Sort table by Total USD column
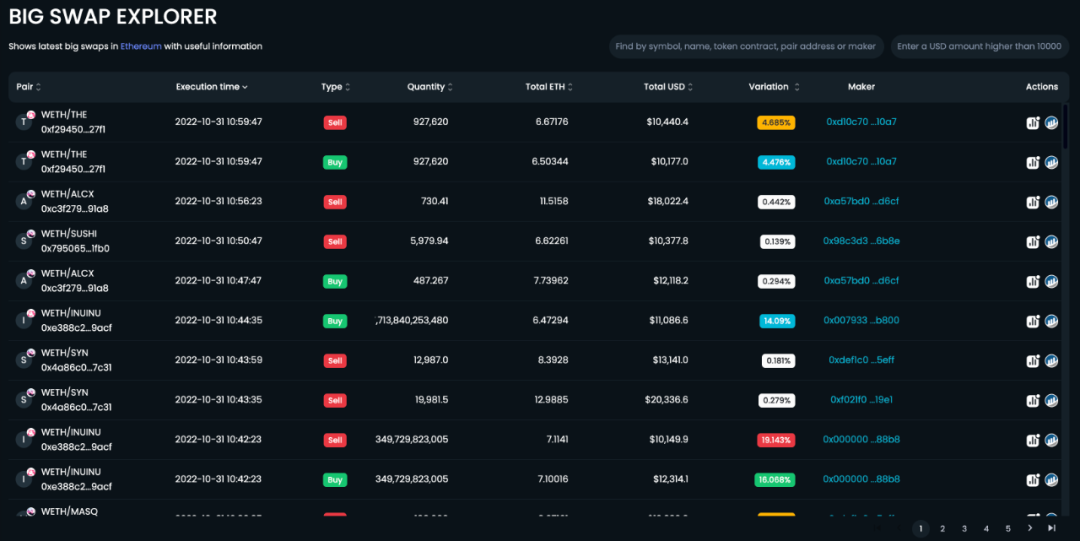Image resolution: width=1080 pixels, height=541 pixels. point(668,87)
